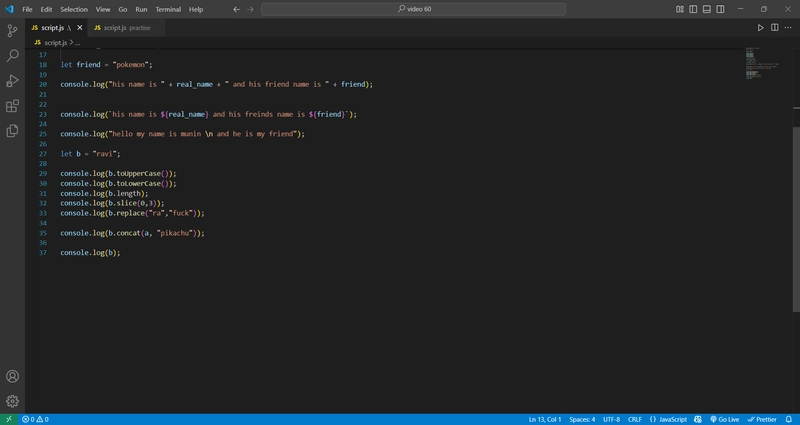The width and height of the screenshot is (800, 425).
Task: Open the Go menu
Action: pos(122,9)
